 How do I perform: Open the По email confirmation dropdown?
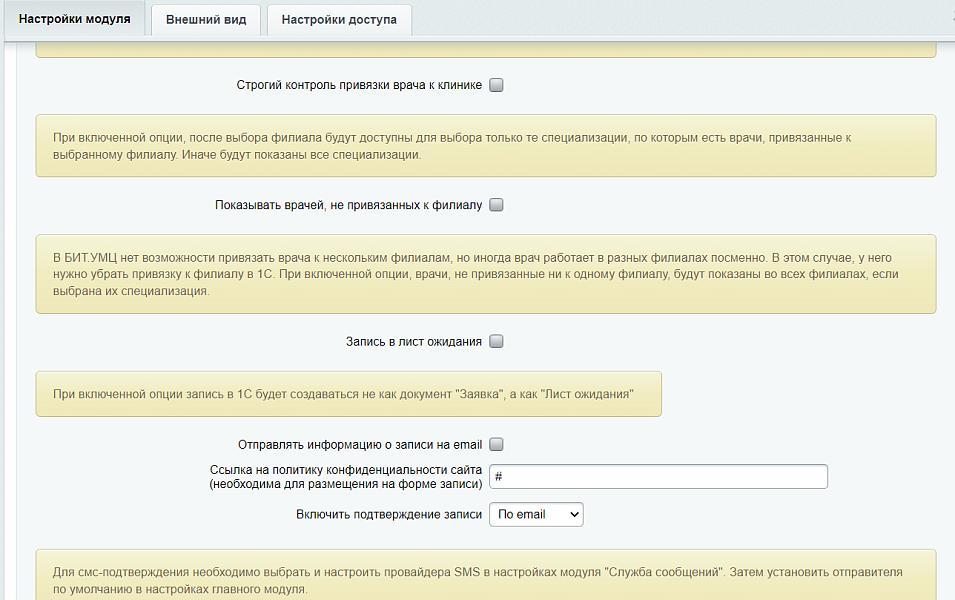pyautogui.click(x=535, y=515)
